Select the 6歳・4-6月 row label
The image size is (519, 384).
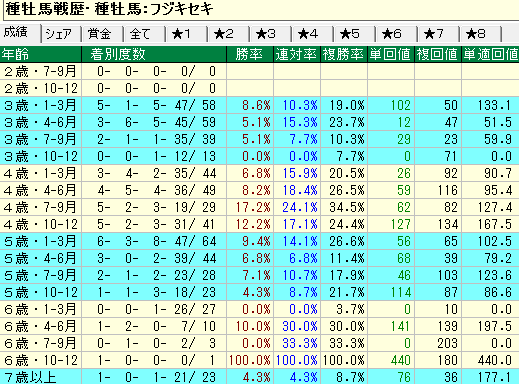41,326
